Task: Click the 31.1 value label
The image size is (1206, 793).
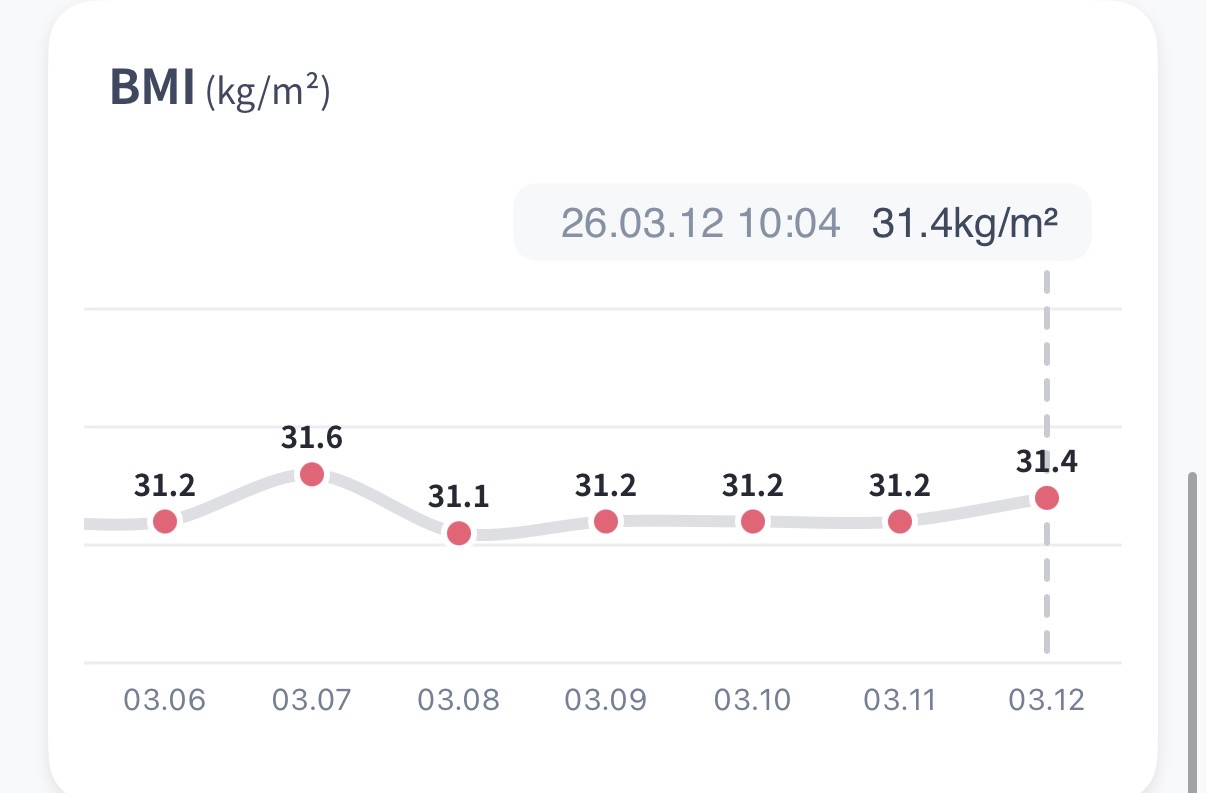Action: 459,497
